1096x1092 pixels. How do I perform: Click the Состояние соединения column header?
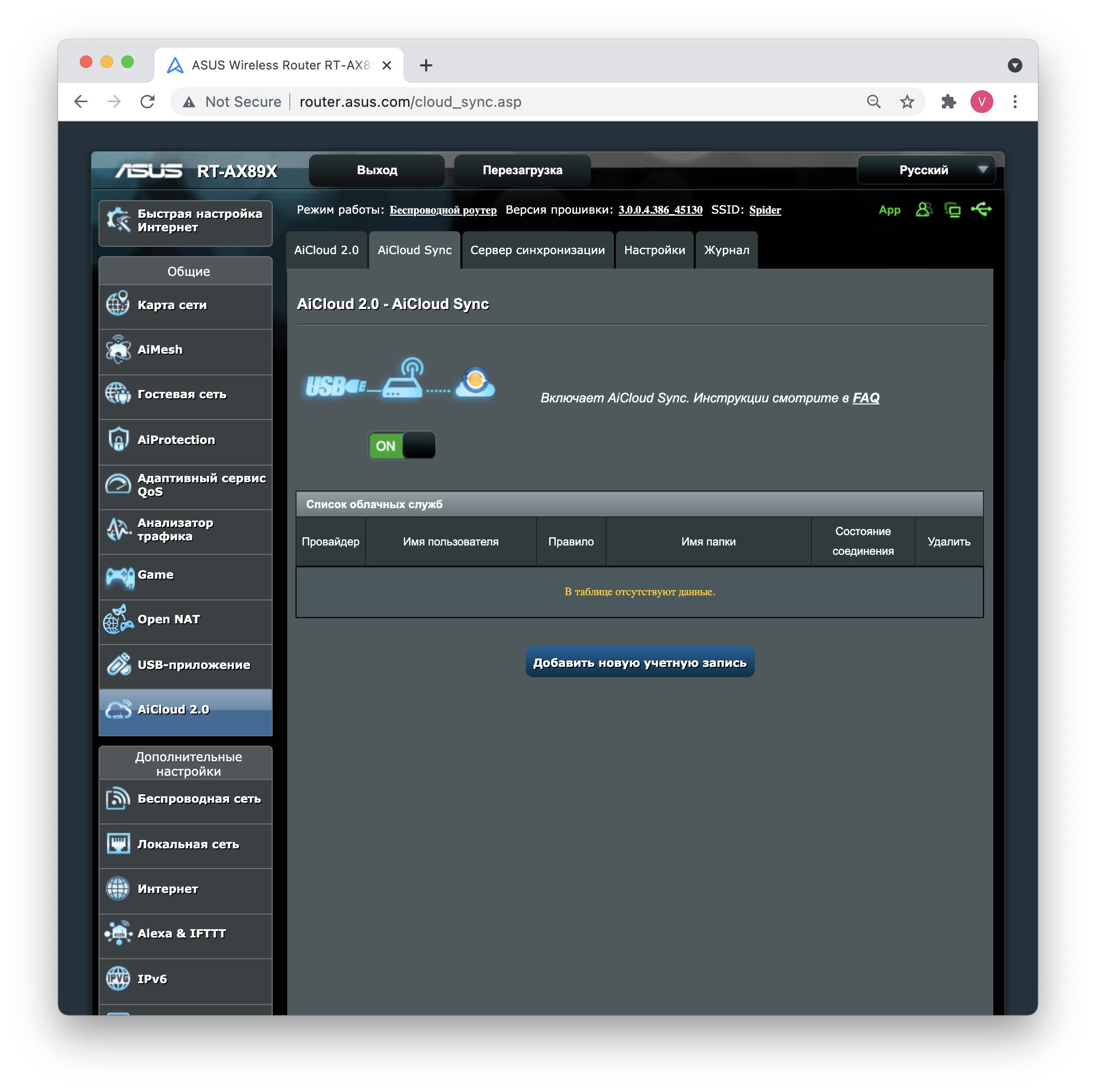click(x=863, y=541)
